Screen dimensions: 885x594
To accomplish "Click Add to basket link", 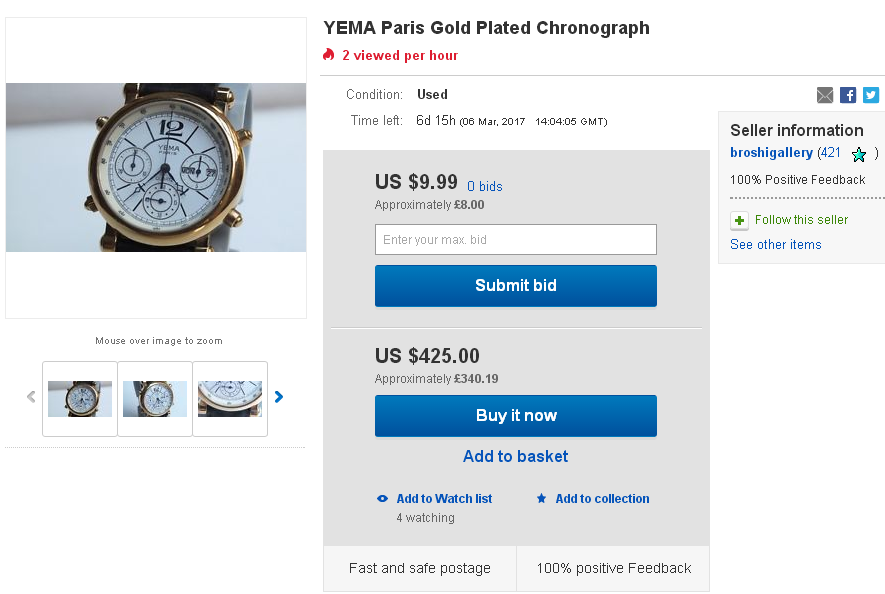I will 515,457.
